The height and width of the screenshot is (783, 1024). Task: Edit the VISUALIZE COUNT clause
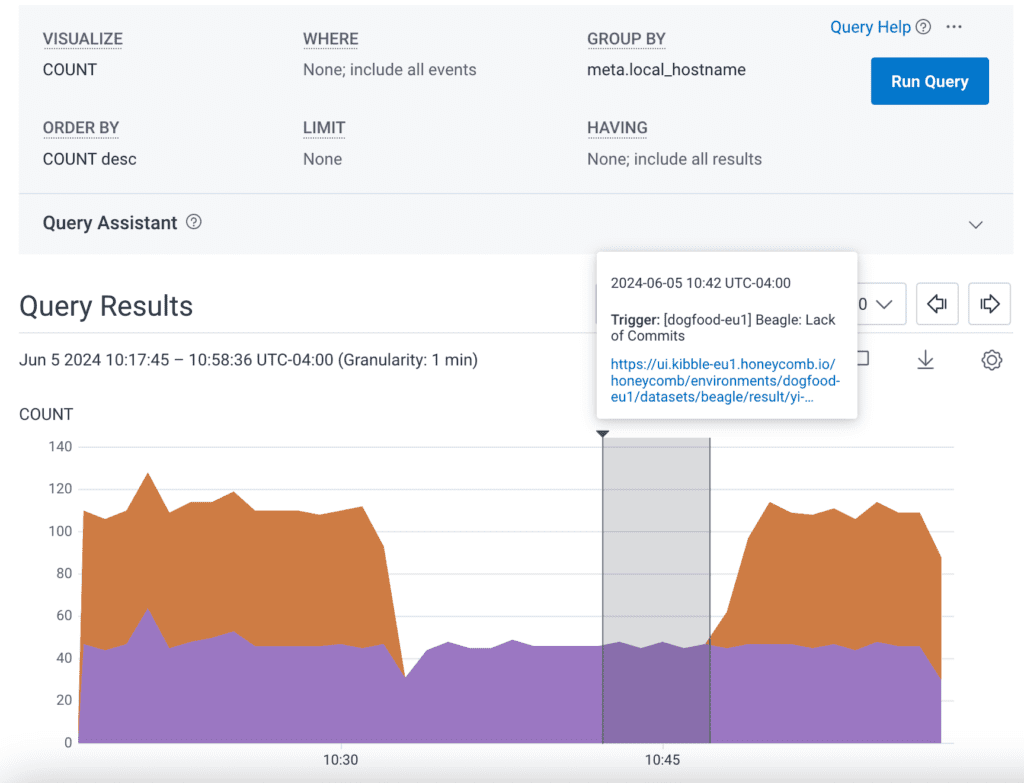[x=70, y=70]
